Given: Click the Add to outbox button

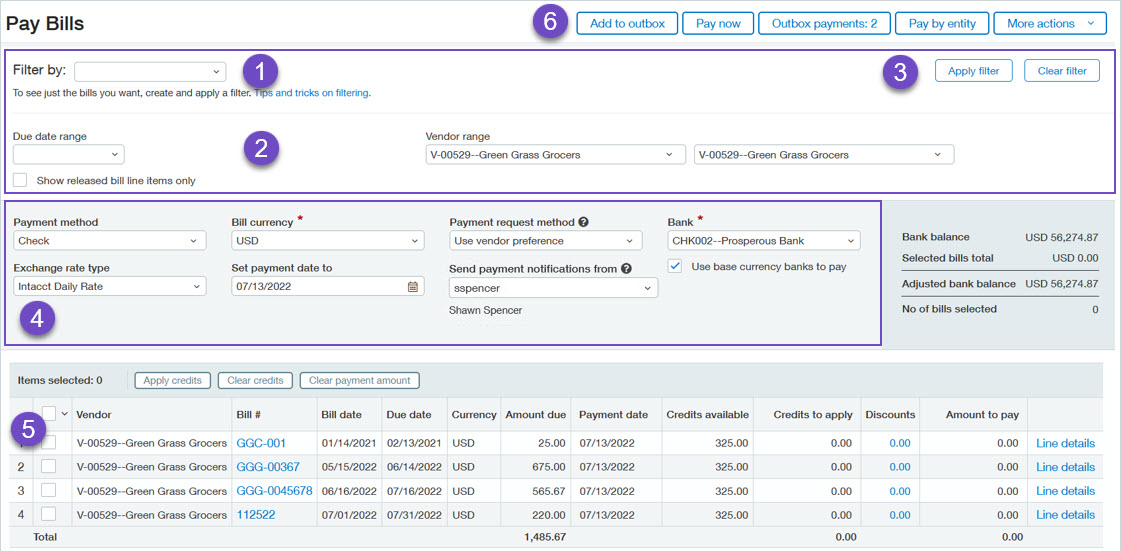Looking at the screenshot, I should point(627,23).
